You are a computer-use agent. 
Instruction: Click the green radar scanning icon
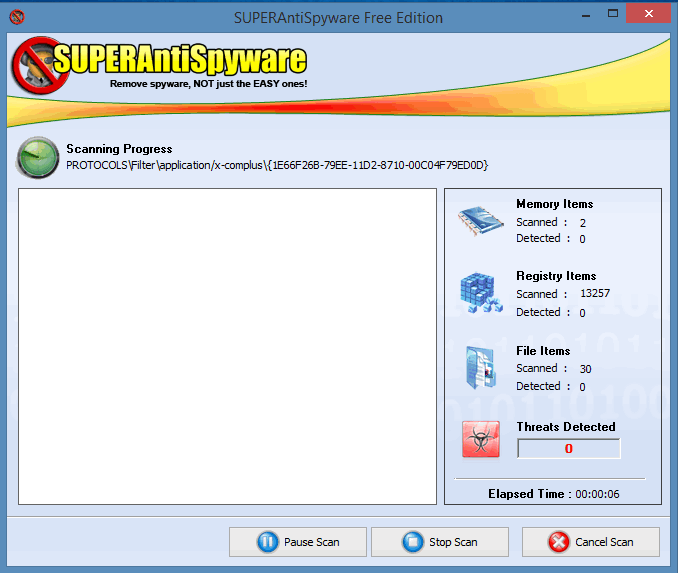tap(38, 158)
